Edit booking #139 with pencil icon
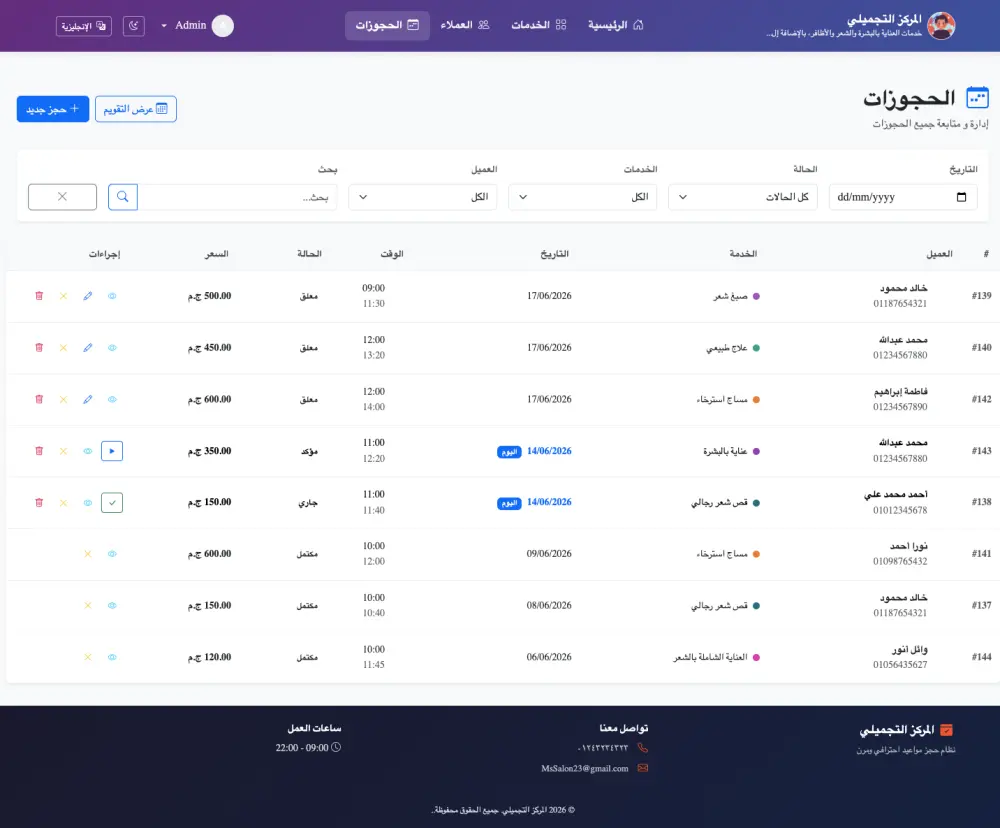1000x828 pixels. (x=88, y=296)
